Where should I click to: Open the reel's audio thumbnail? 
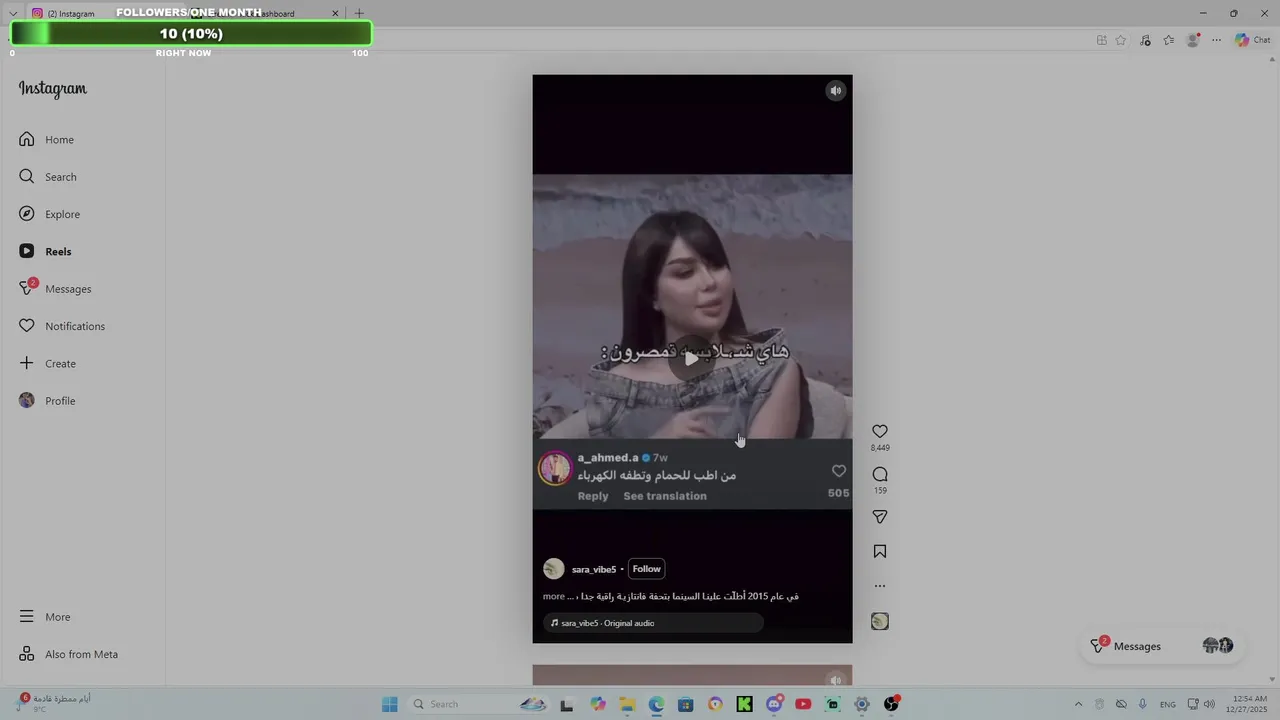(880, 621)
